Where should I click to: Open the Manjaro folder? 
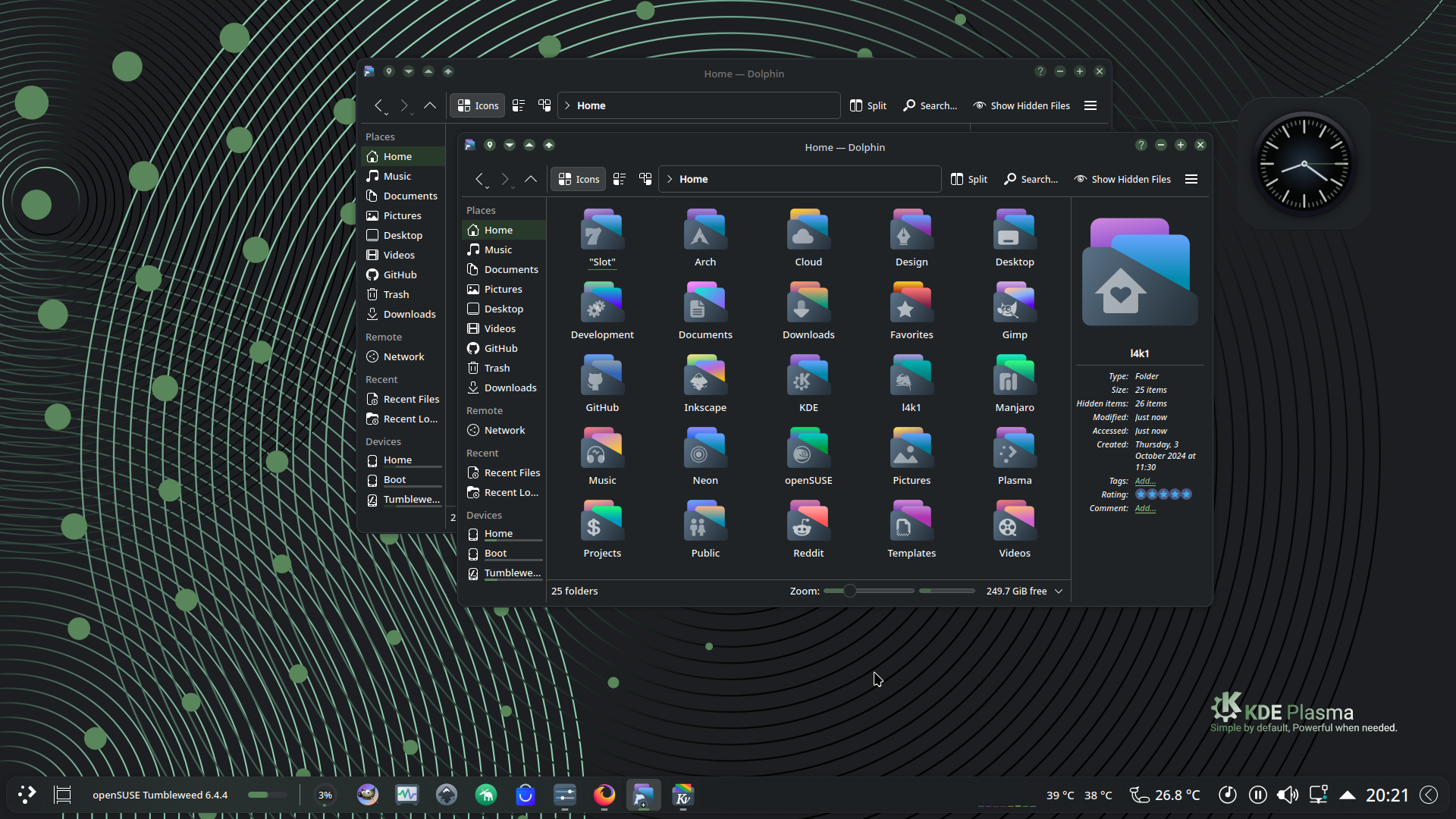click(x=1015, y=384)
